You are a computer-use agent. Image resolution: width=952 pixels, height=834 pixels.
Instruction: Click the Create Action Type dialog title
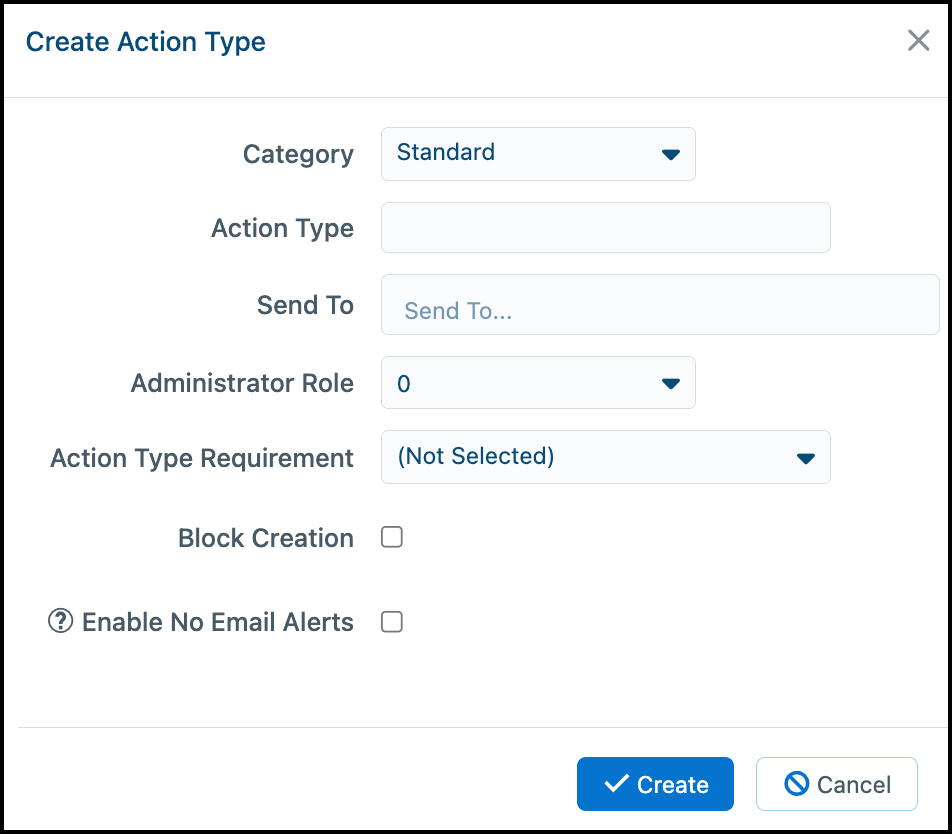pyautogui.click(x=145, y=42)
